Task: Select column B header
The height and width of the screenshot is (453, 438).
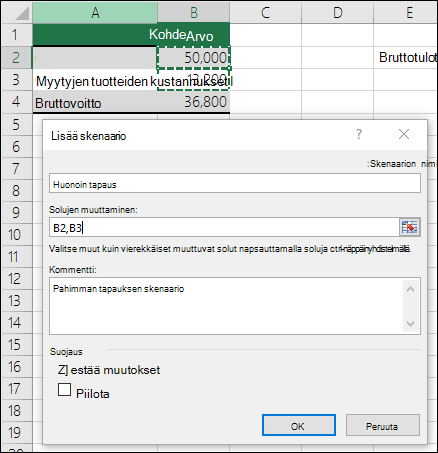Action: [194, 13]
